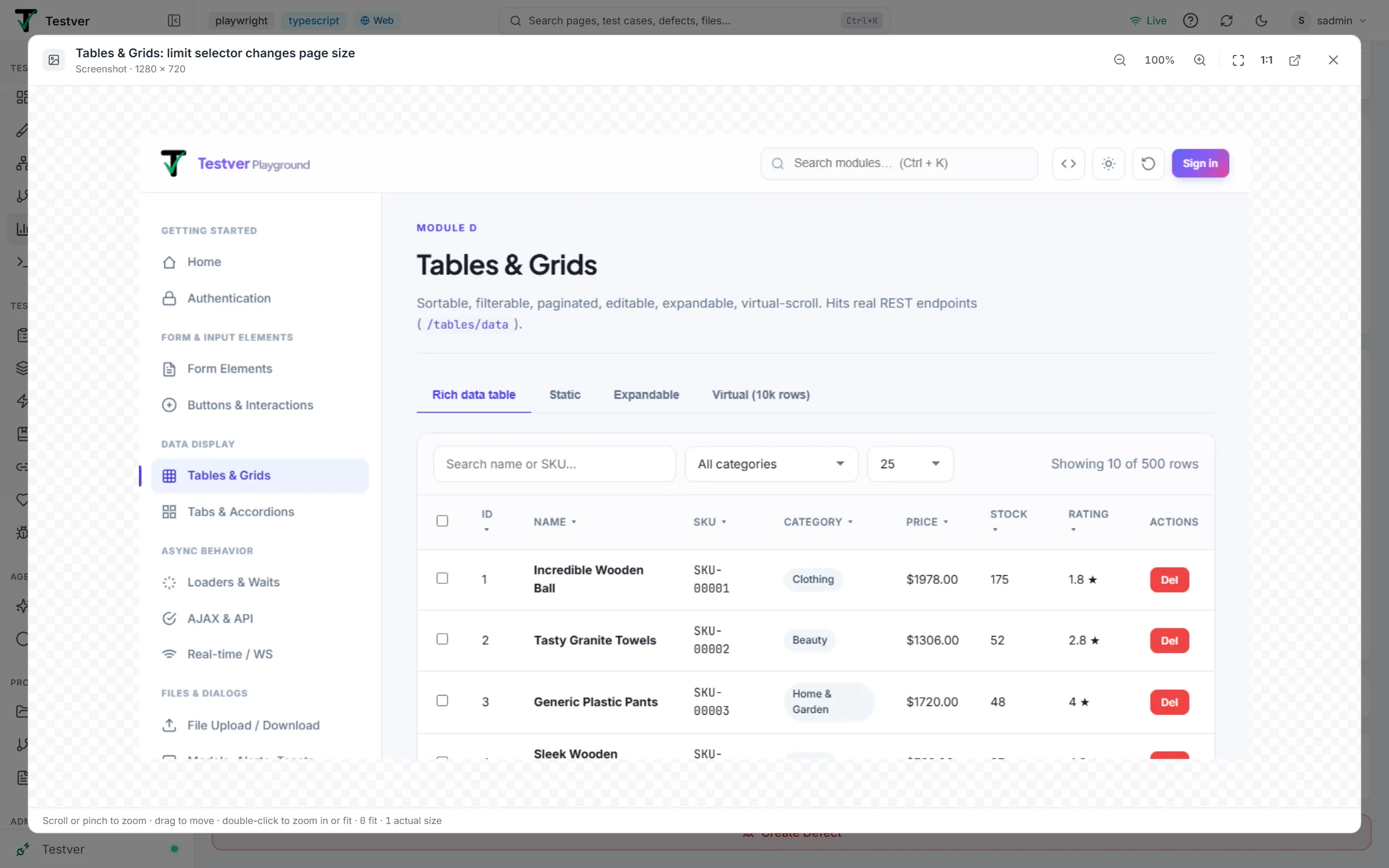Click the Search modules field
The image size is (1389, 868).
click(899, 164)
